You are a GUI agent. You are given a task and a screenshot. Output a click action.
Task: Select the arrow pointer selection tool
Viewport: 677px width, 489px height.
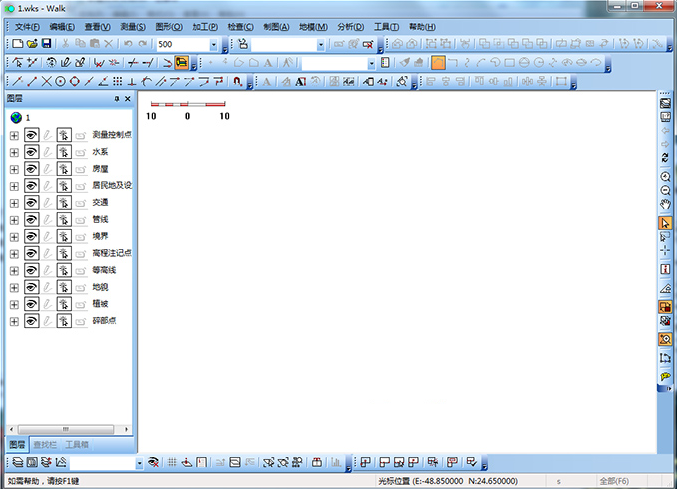point(665,223)
